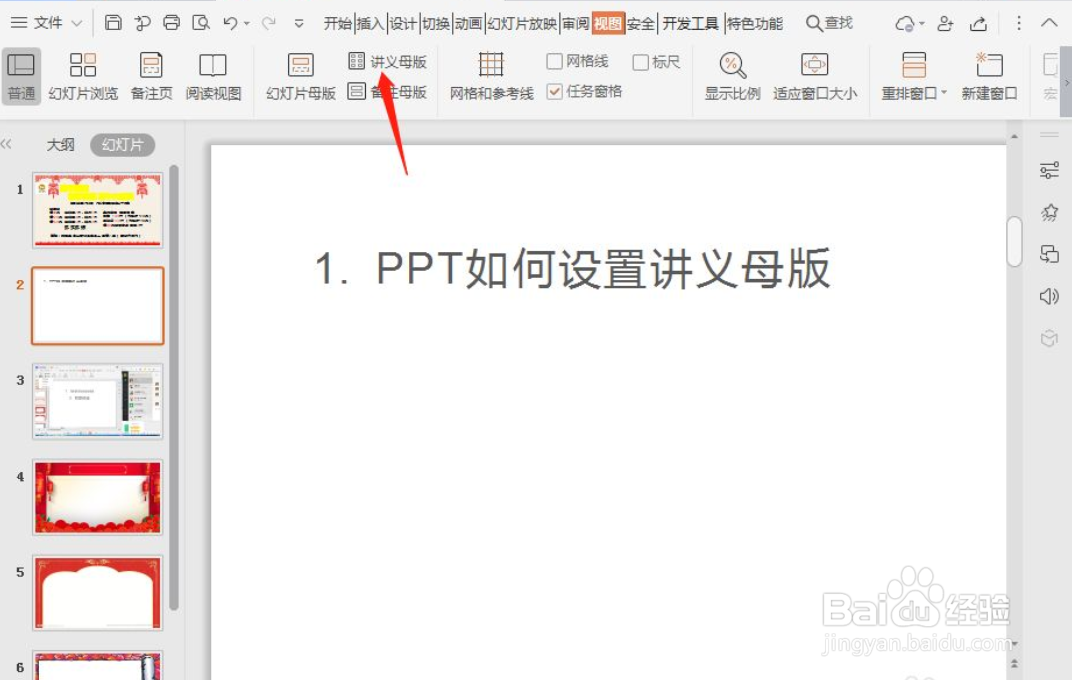The height and width of the screenshot is (680, 1072).
Task: Select slide 1 thumbnail
Action: (x=98, y=210)
